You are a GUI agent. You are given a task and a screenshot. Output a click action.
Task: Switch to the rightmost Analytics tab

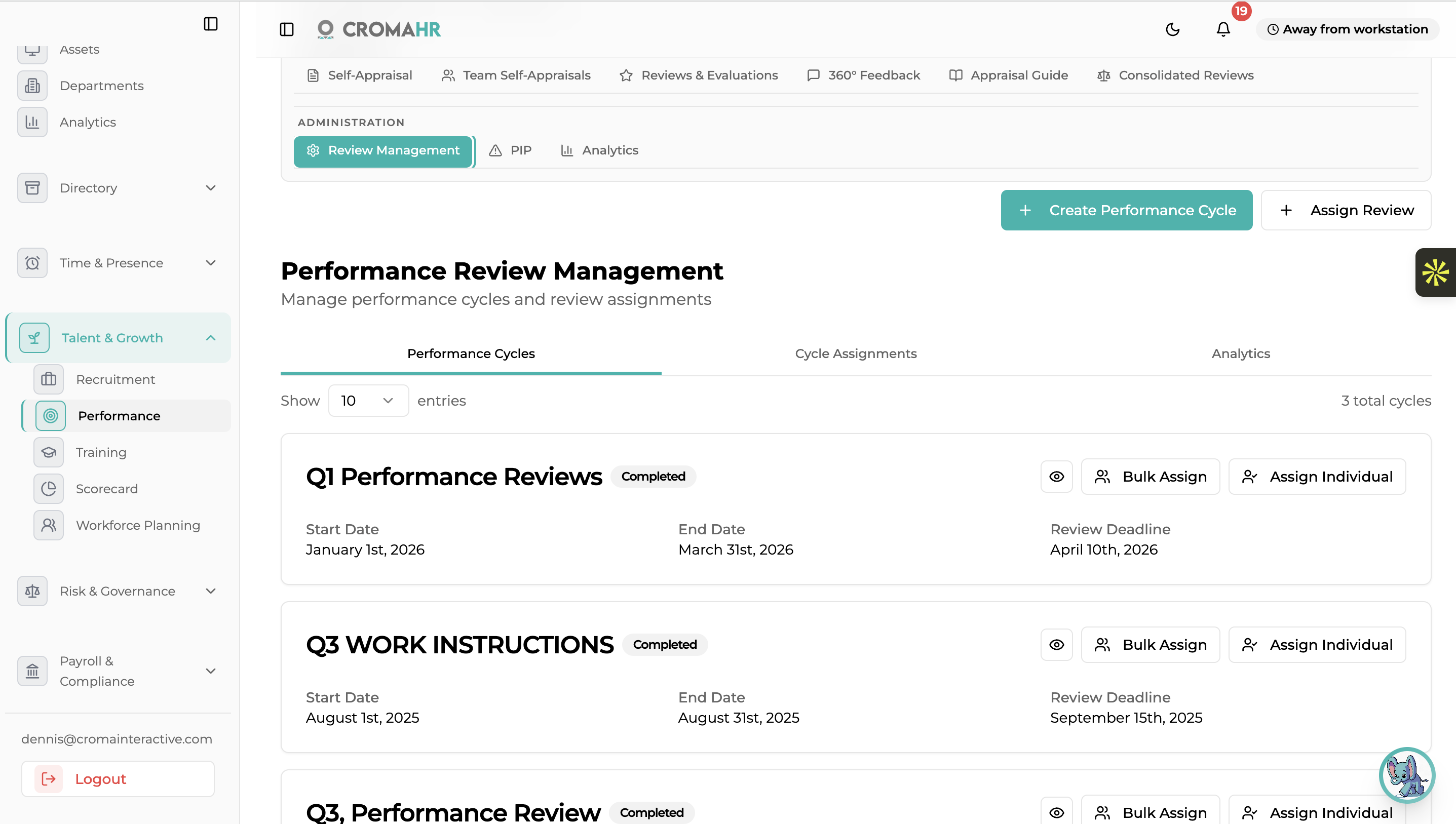(1241, 354)
